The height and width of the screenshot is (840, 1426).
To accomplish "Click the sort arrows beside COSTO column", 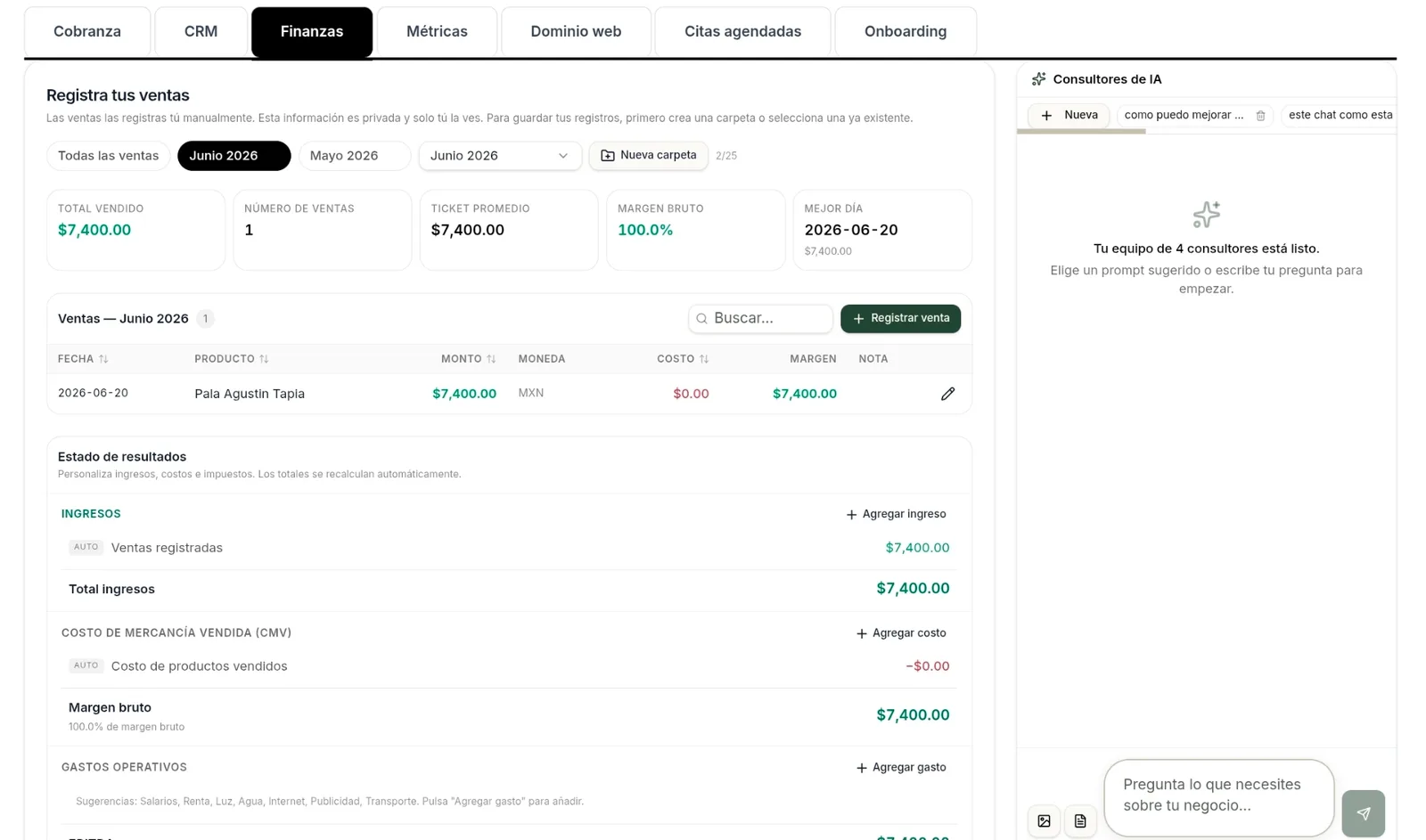I will pos(704,359).
